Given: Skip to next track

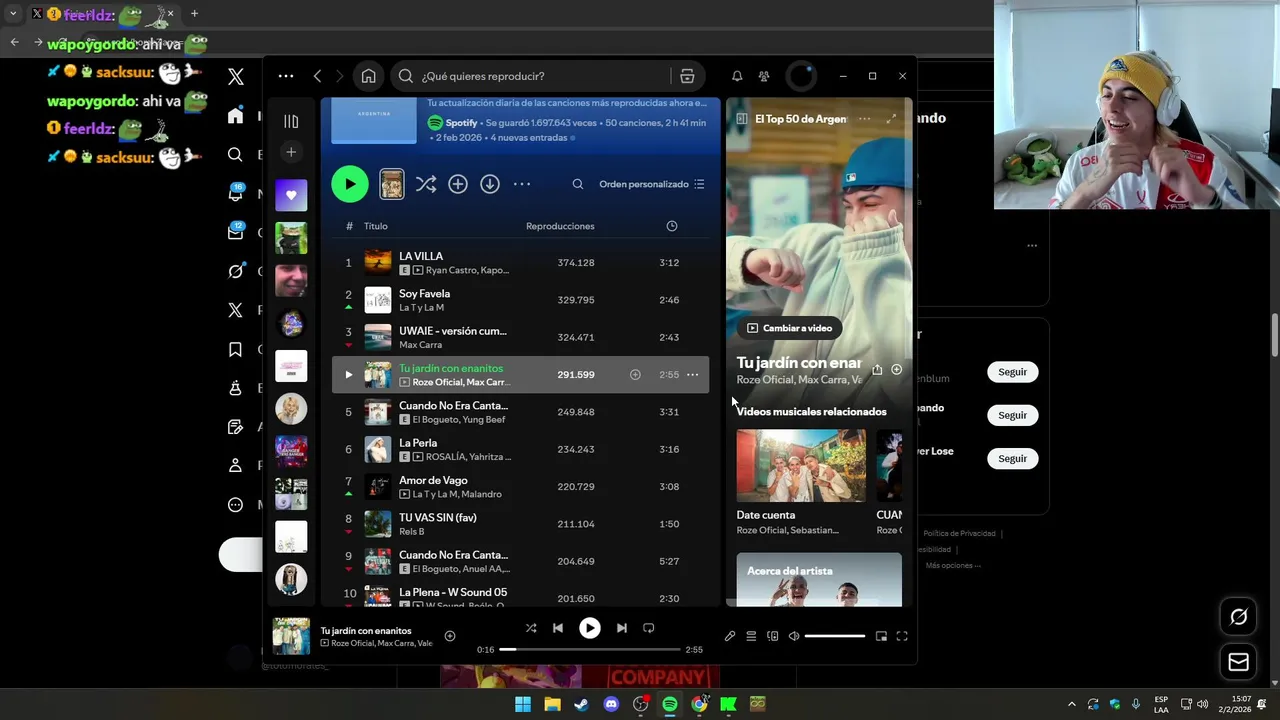Looking at the screenshot, I should tap(622, 628).
